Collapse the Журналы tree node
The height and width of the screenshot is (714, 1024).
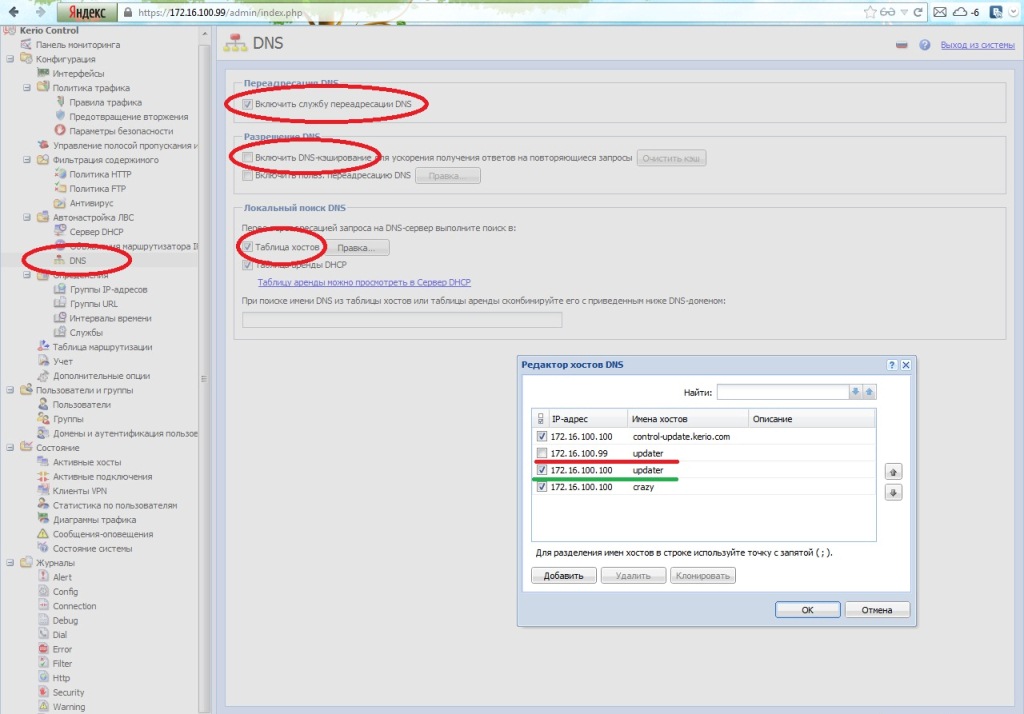tap(10, 563)
